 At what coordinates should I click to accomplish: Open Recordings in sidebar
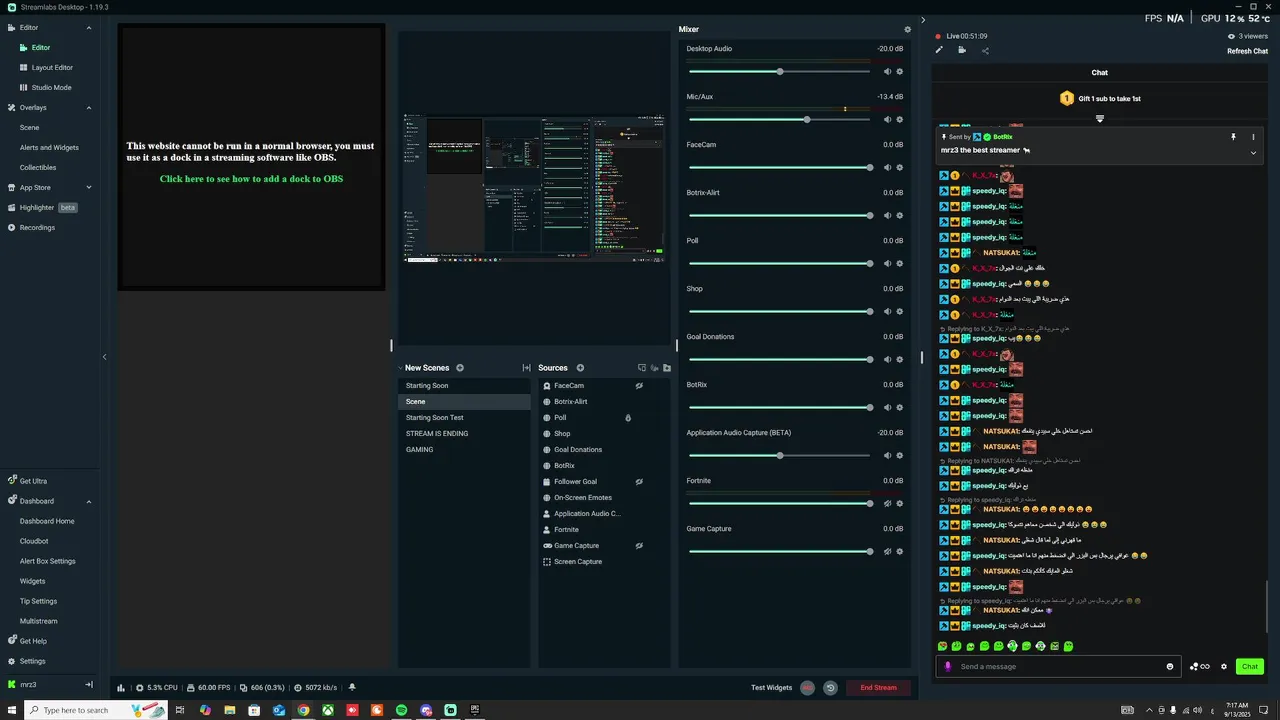click(37, 228)
